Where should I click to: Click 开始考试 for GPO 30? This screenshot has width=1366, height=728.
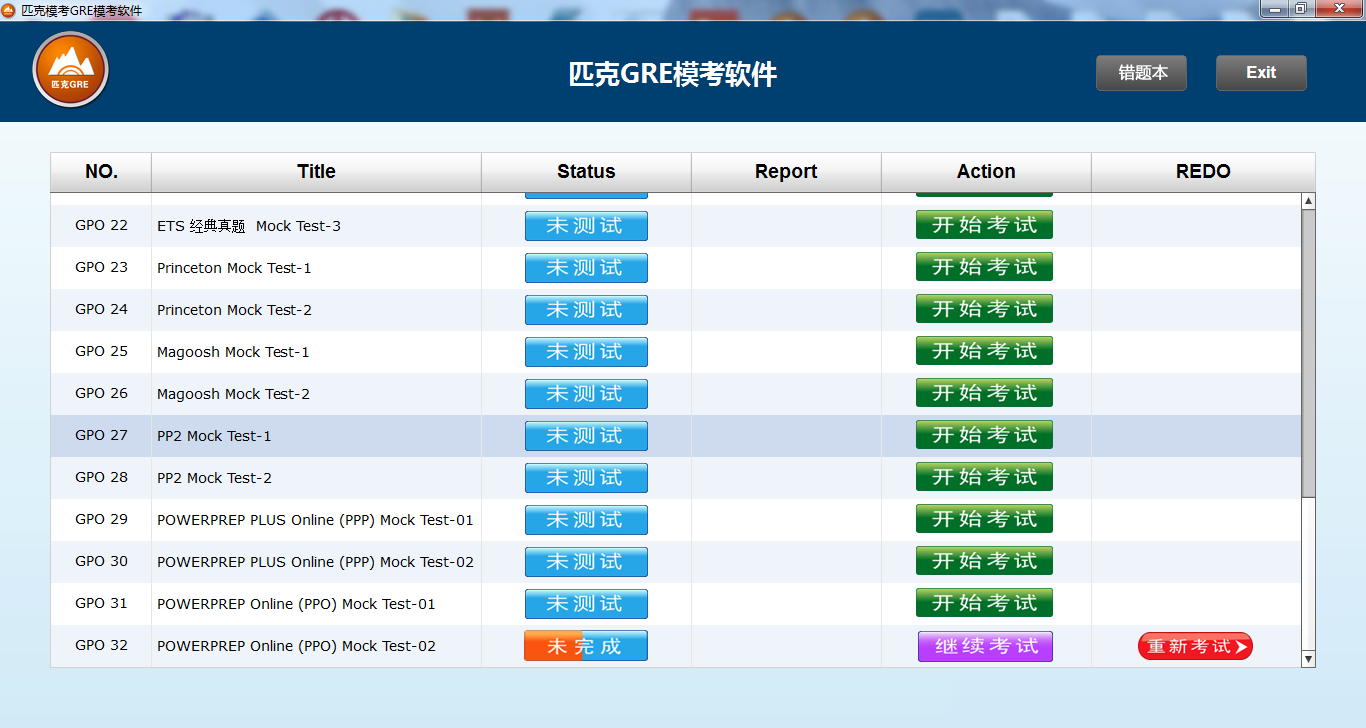[984, 561]
